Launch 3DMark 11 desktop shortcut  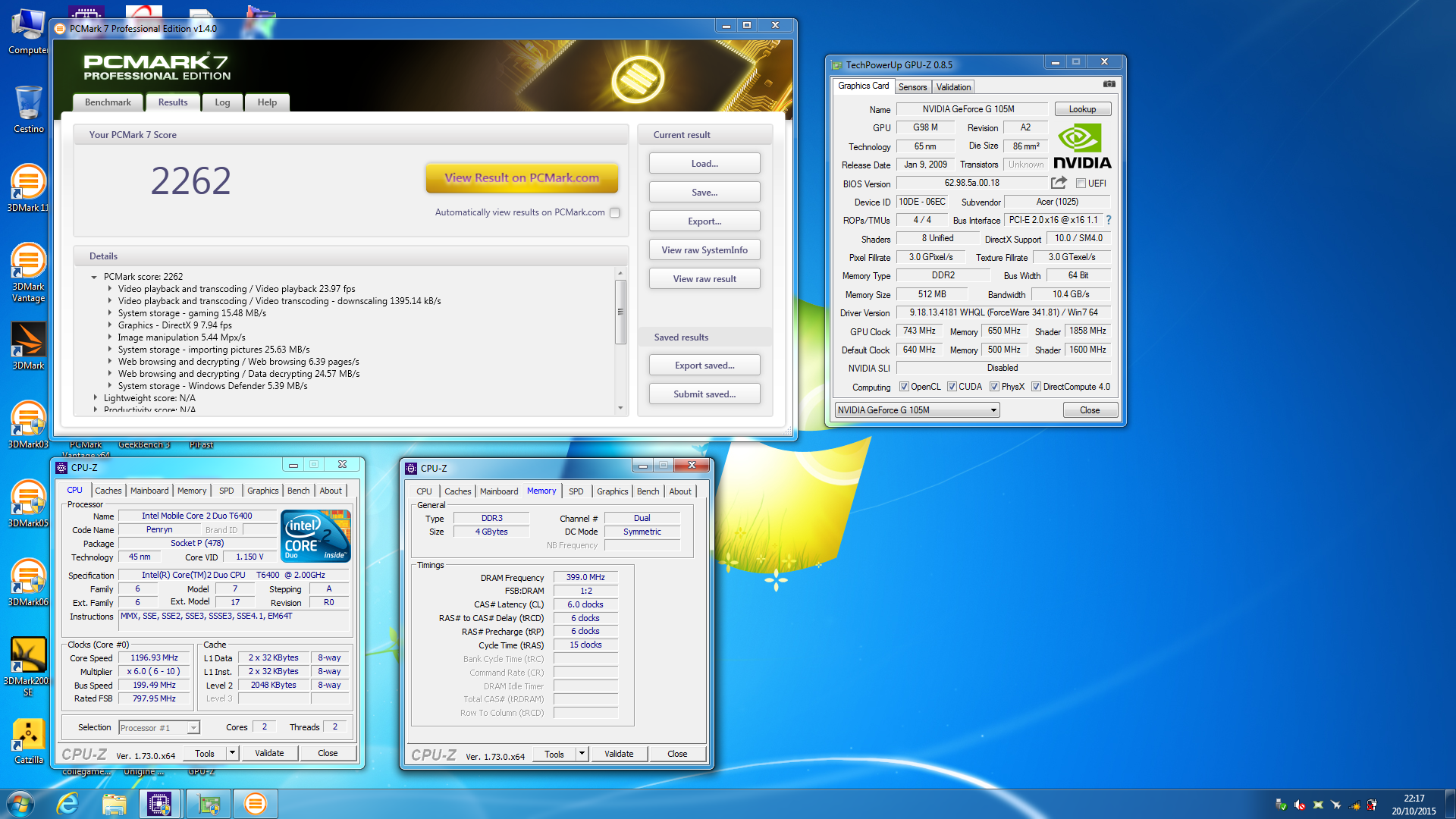28,188
